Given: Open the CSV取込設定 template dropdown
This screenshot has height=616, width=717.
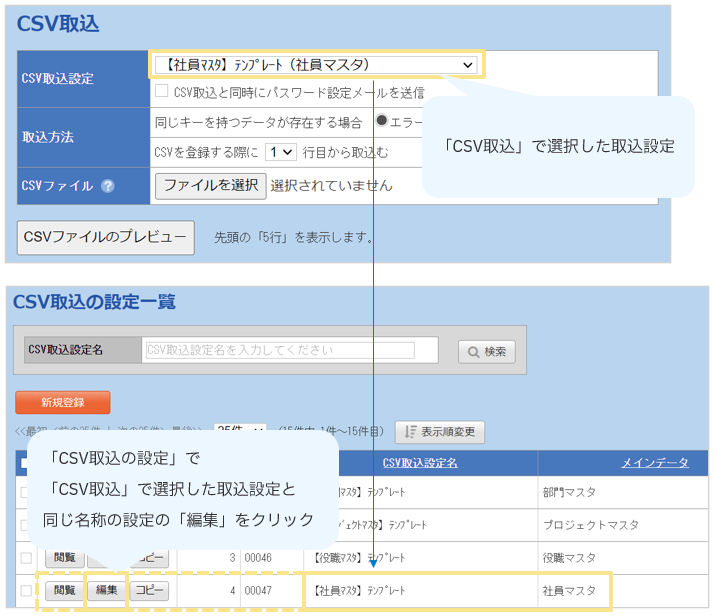Looking at the screenshot, I should (315, 65).
